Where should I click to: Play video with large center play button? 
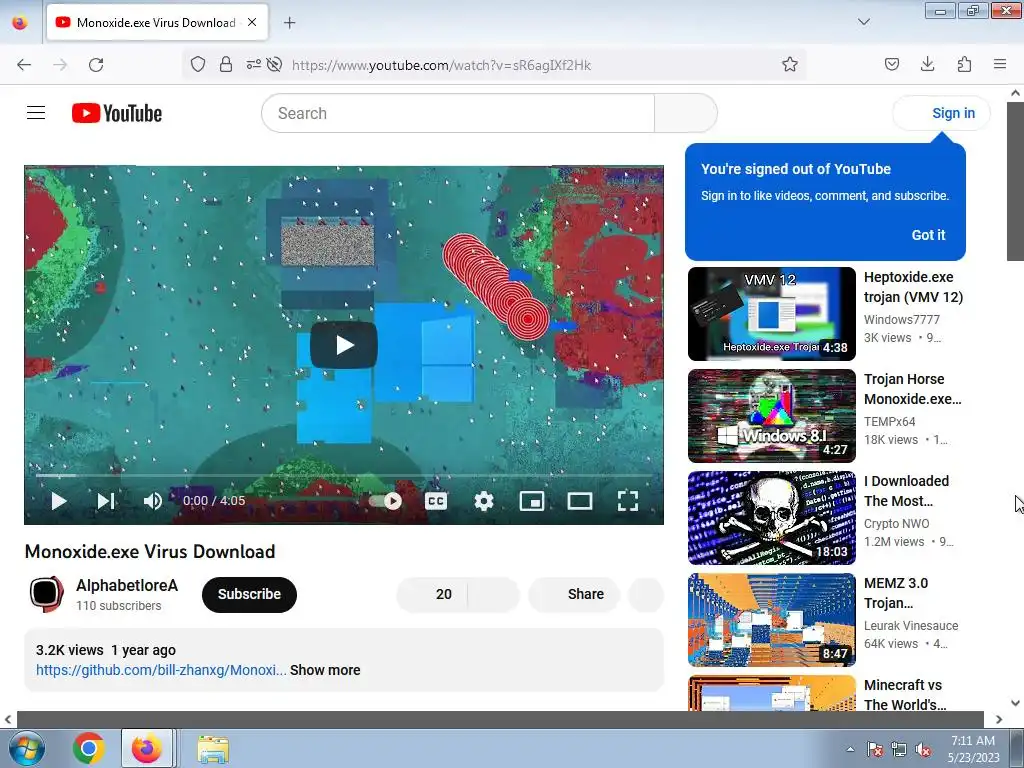click(x=344, y=345)
